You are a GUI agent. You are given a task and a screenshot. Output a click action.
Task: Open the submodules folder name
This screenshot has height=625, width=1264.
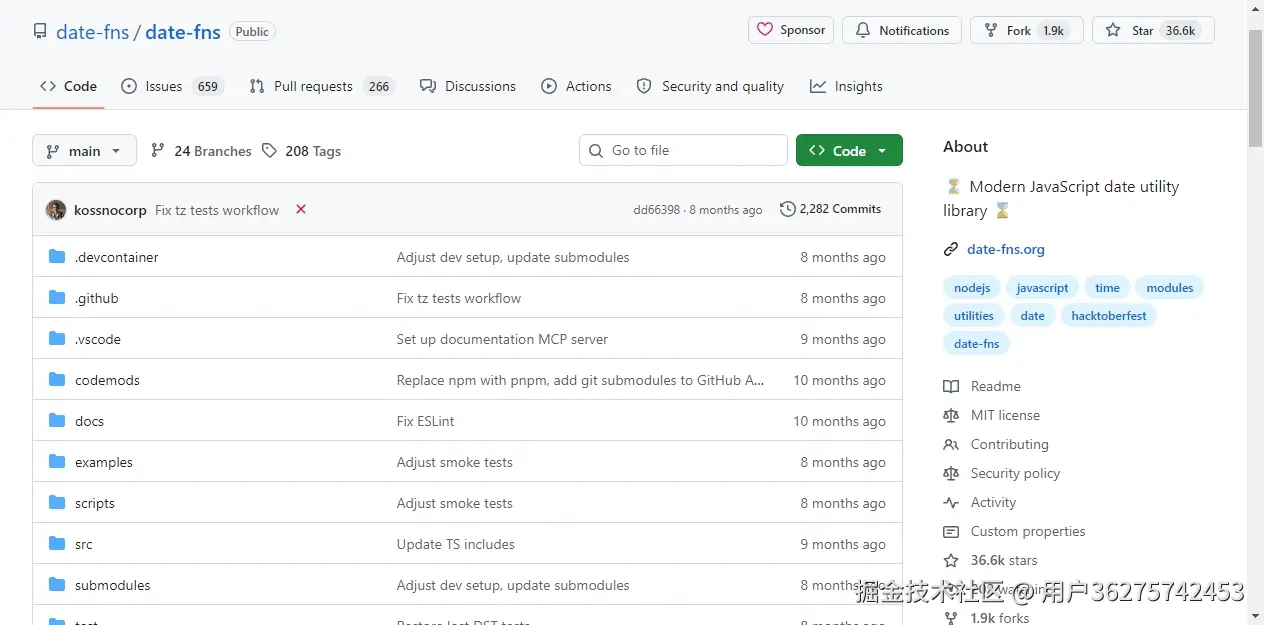(113, 585)
